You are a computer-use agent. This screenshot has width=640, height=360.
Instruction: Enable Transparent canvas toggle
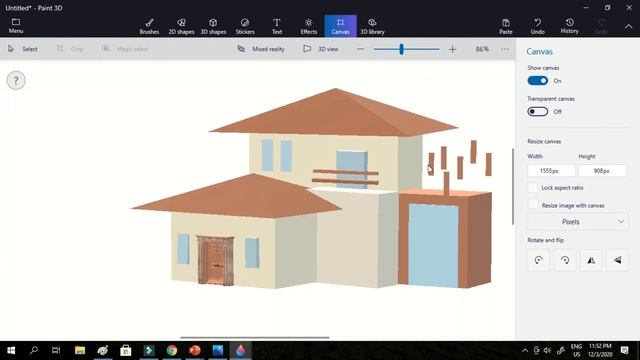point(538,111)
